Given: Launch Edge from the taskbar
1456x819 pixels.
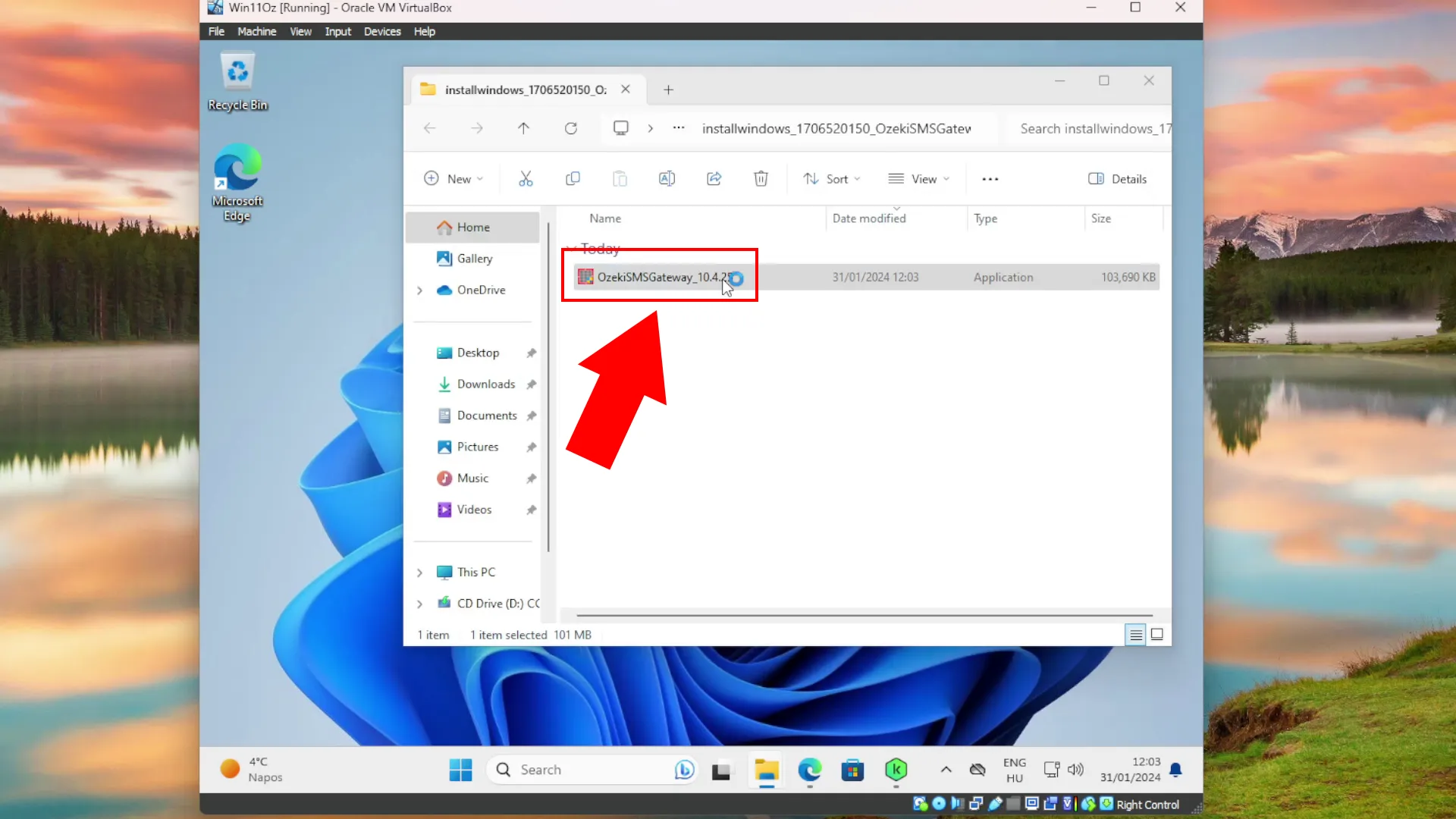Looking at the screenshot, I should tap(810, 770).
